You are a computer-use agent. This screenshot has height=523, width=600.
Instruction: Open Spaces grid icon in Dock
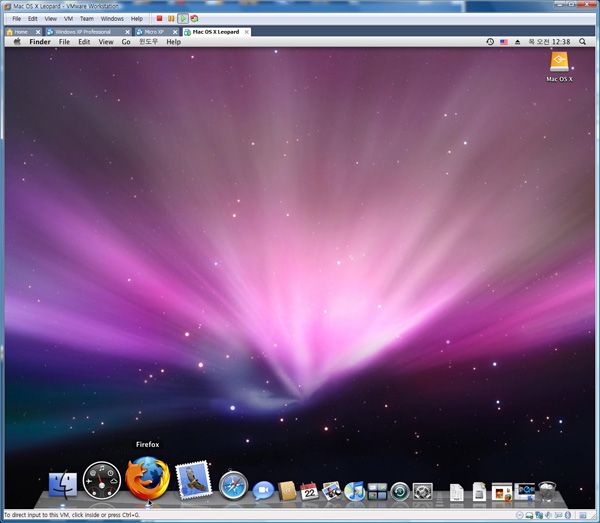click(x=377, y=491)
